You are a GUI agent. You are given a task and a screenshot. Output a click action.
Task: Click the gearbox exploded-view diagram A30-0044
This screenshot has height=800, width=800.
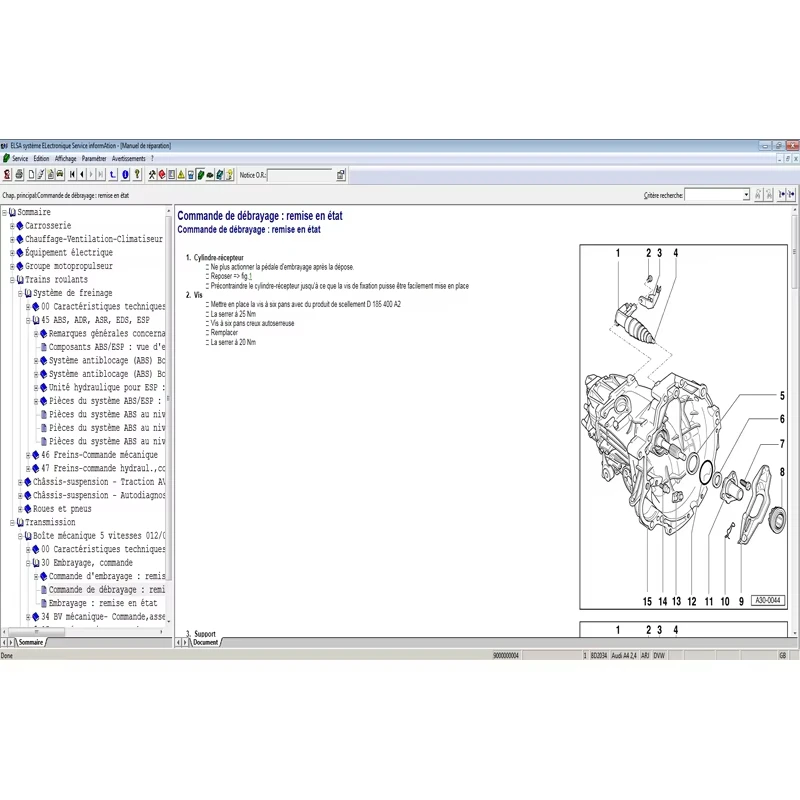point(684,427)
